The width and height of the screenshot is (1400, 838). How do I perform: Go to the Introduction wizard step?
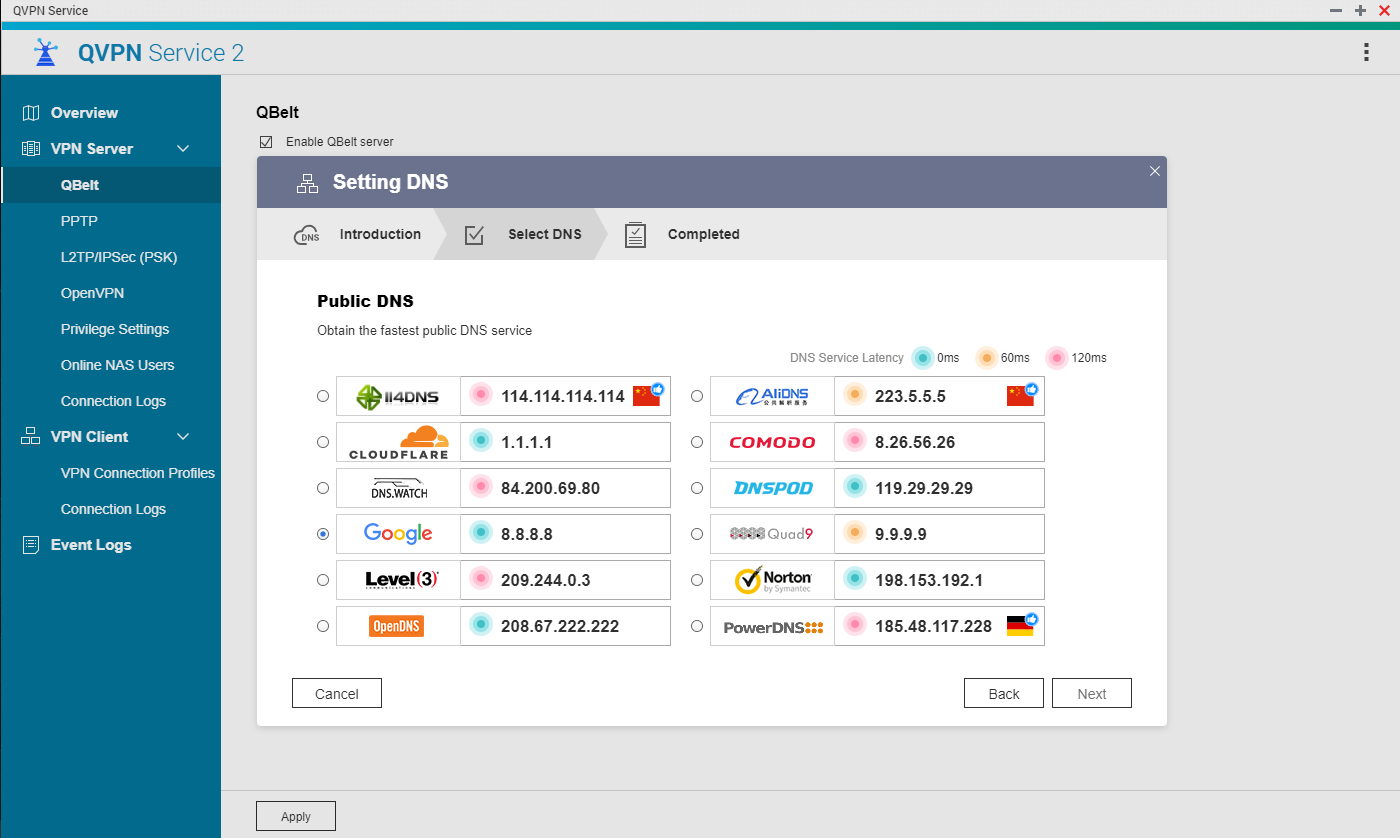pos(379,235)
